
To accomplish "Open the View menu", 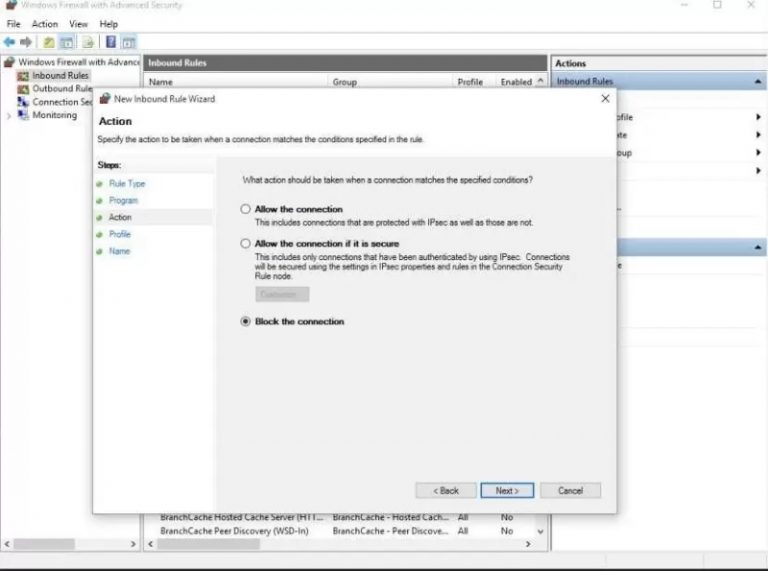I will point(78,24).
